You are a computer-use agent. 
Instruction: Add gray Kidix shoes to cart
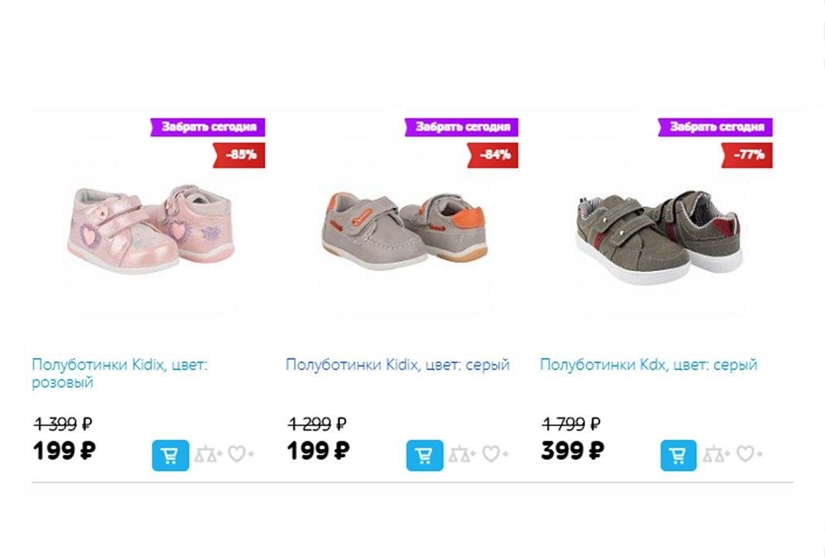[424, 455]
